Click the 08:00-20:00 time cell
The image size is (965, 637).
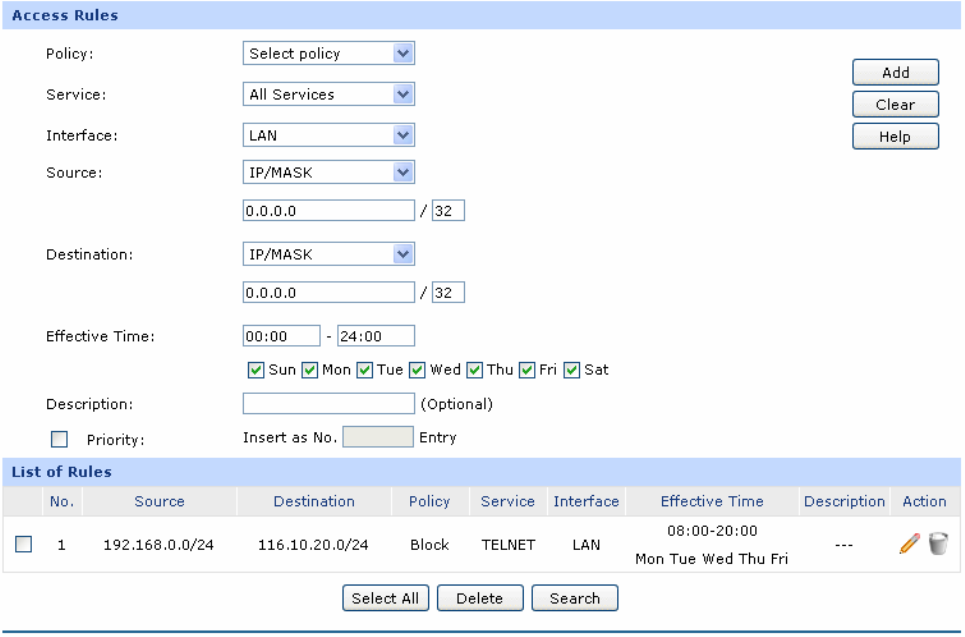point(712,531)
